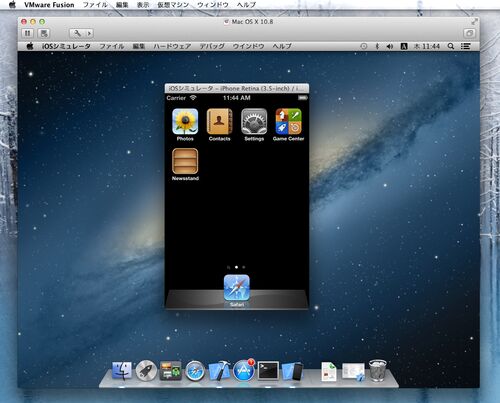Open host ファイル menu in top bar
500x403 pixels.
pos(95,5)
